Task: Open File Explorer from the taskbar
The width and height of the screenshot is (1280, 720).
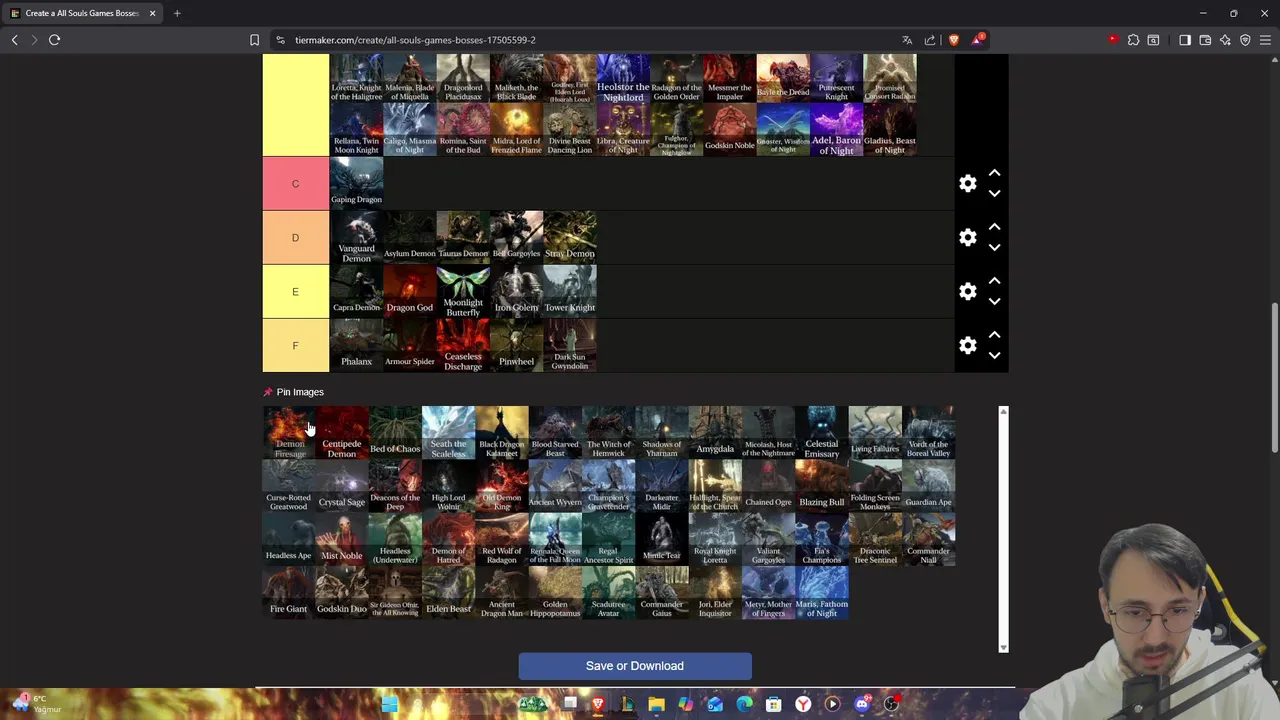Action: pos(656,705)
